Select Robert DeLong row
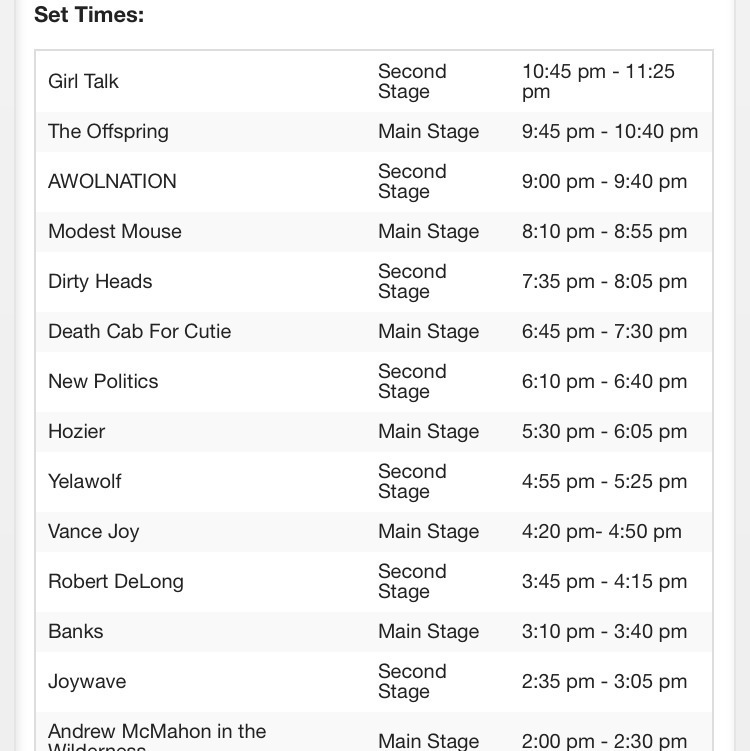Screen dimensions: 750x751 tap(374, 581)
